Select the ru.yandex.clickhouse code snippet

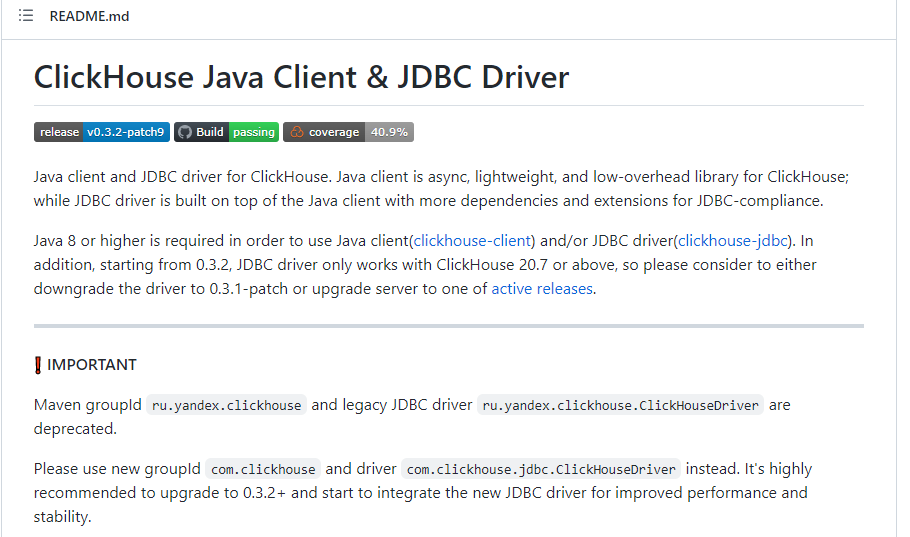pos(226,405)
